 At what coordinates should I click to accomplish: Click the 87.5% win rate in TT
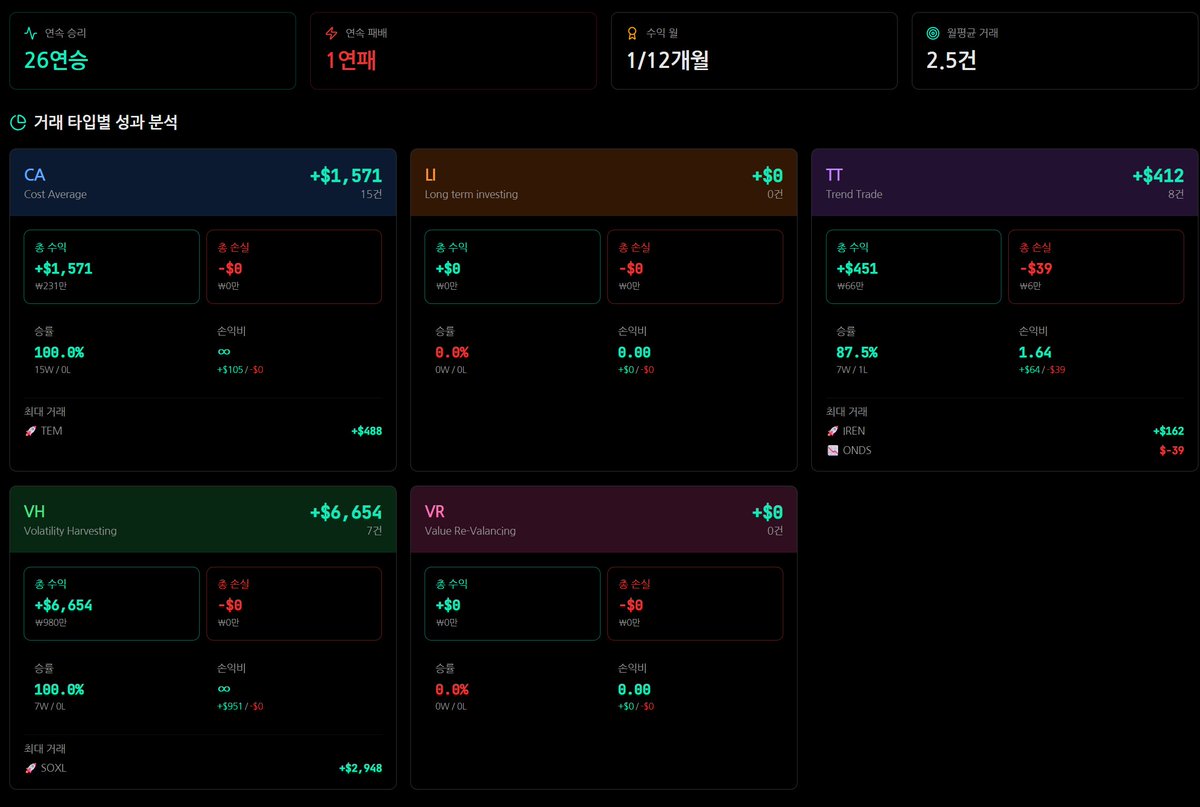coord(857,352)
